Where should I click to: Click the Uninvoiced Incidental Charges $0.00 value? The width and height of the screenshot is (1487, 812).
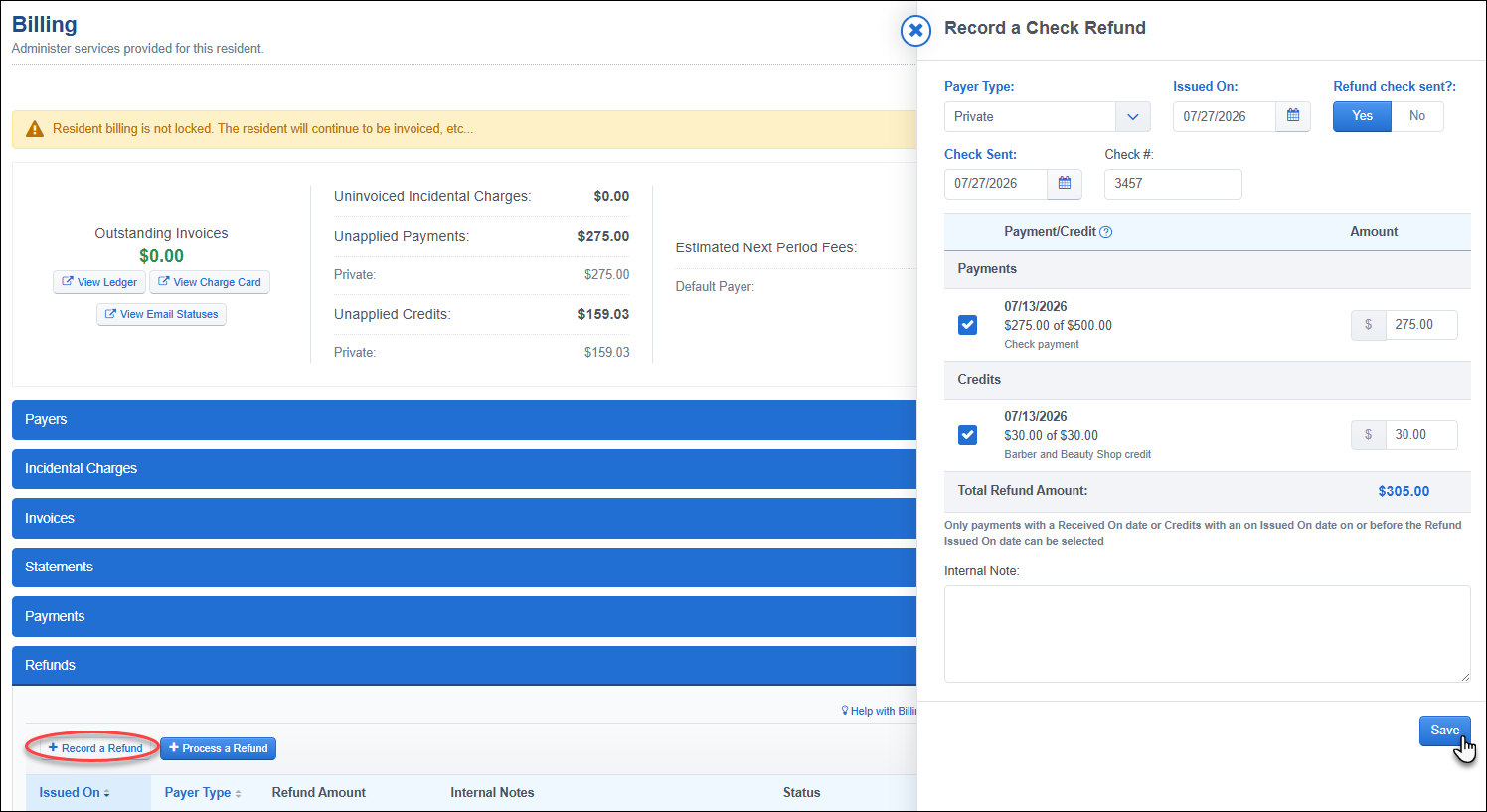coord(611,196)
